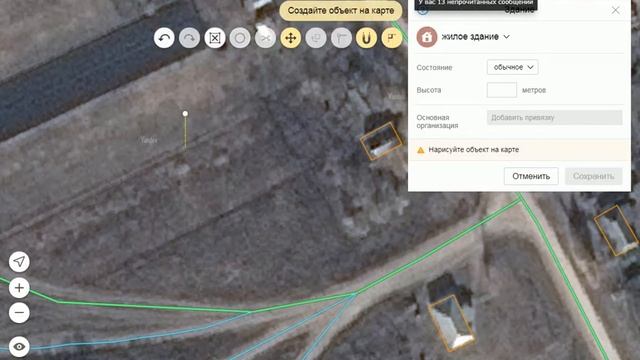Viewport: 640px width, 360px height.
Task: Click the my location arrow button
Action: coord(19,262)
